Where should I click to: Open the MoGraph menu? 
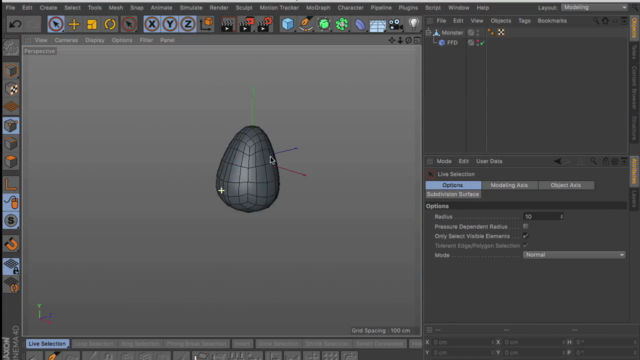(318, 8)
